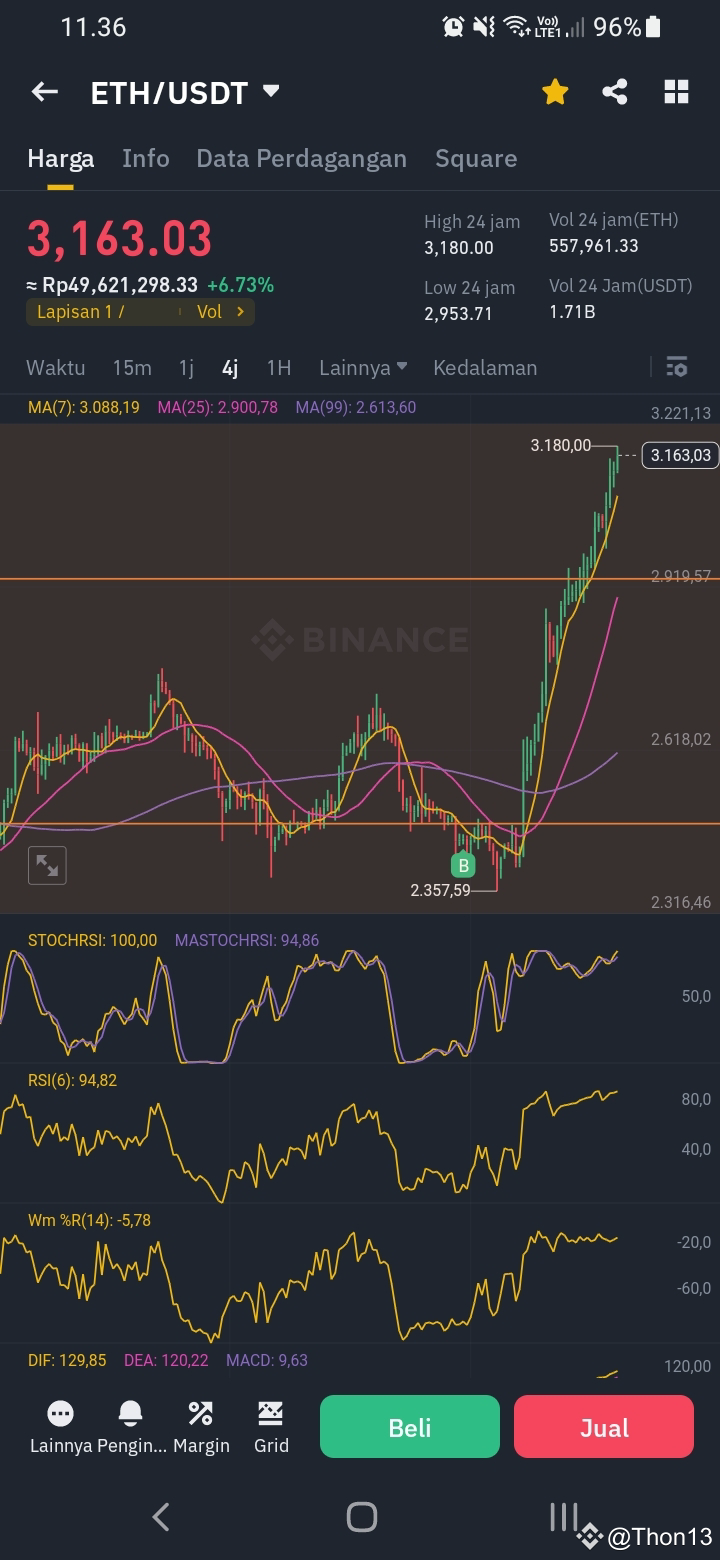
Task: Select the 4j timeframe
Action: click(x=230, y=367)
